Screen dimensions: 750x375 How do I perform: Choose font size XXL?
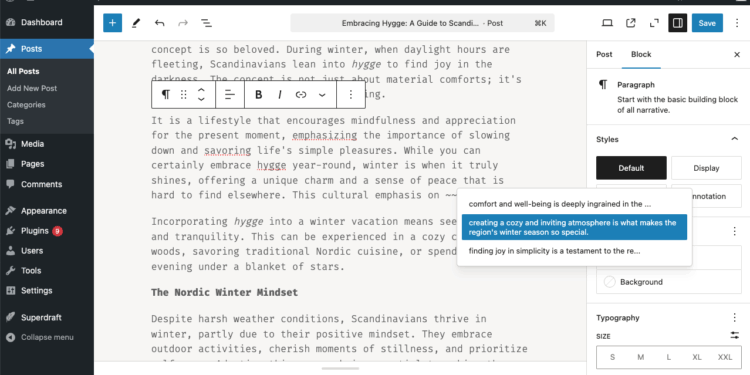725,357
